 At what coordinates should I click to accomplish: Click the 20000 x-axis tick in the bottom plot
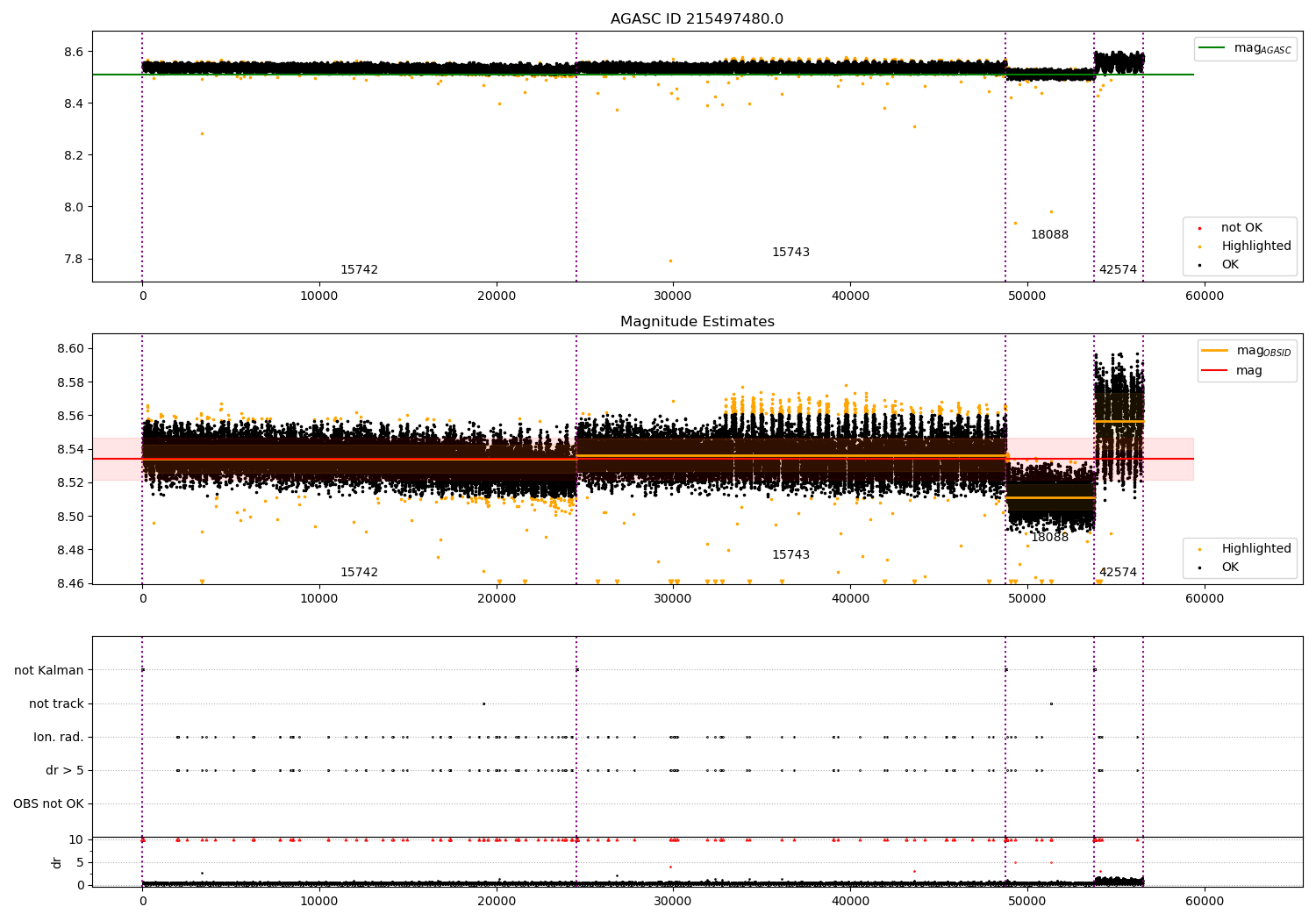pos(497,902)
